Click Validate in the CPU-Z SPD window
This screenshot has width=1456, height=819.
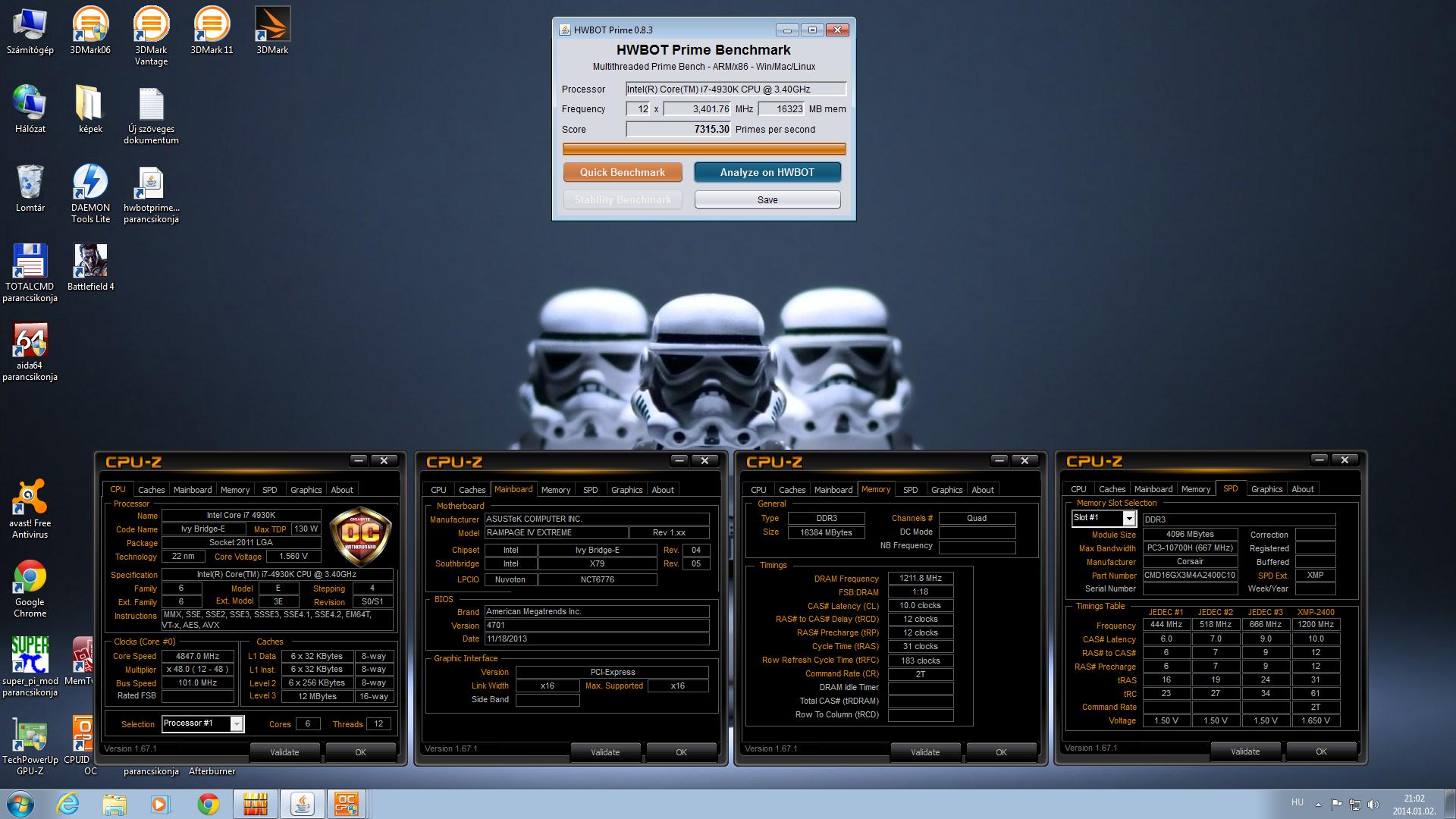1244,752
